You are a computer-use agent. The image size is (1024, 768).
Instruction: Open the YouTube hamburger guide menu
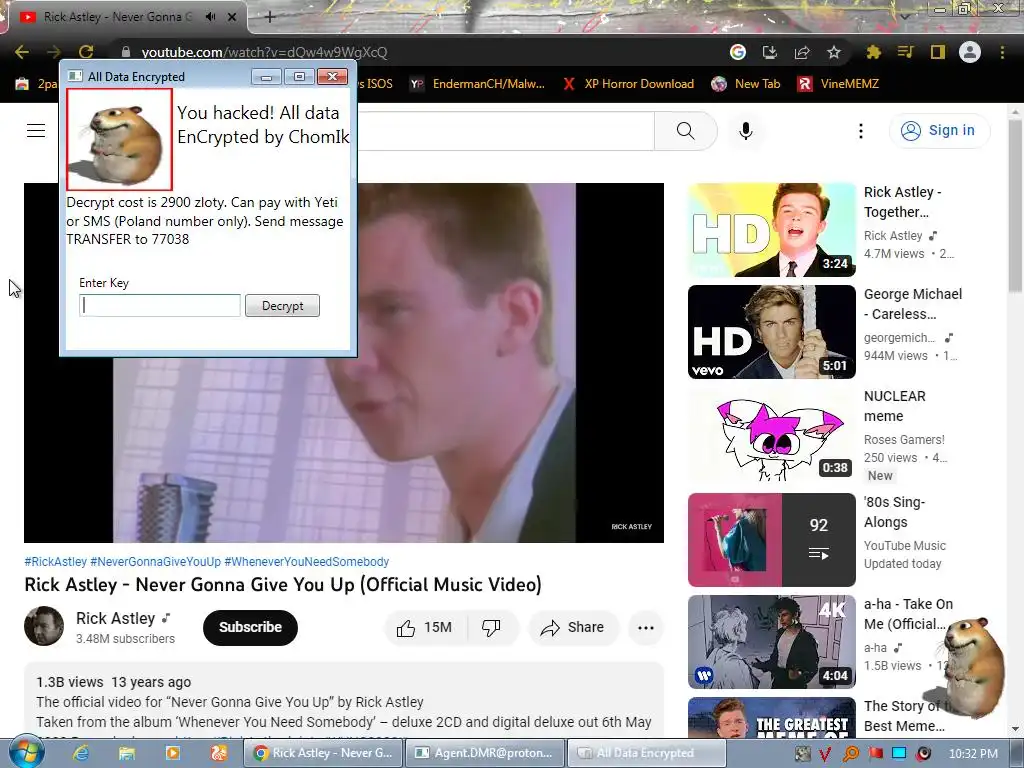(36, 131)
